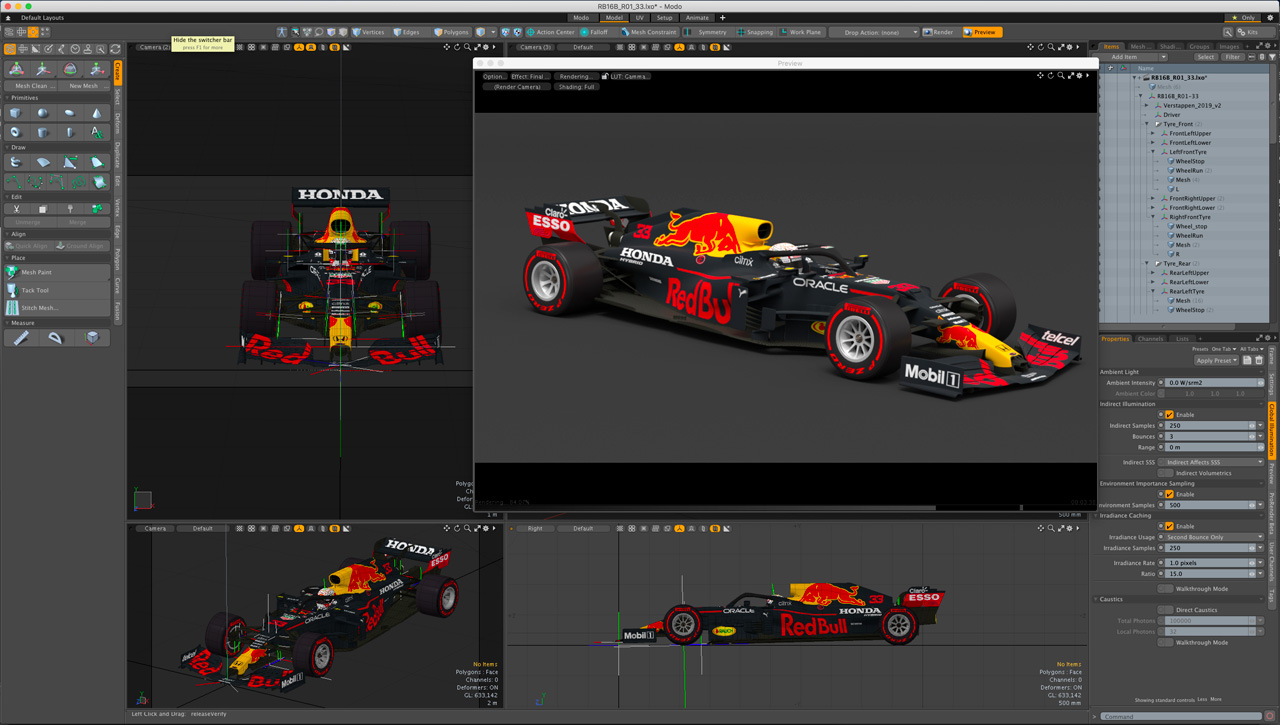Screen dimensions: 1280x725
Task: Click into the Command input field
Action: [x=1180, y=716]
